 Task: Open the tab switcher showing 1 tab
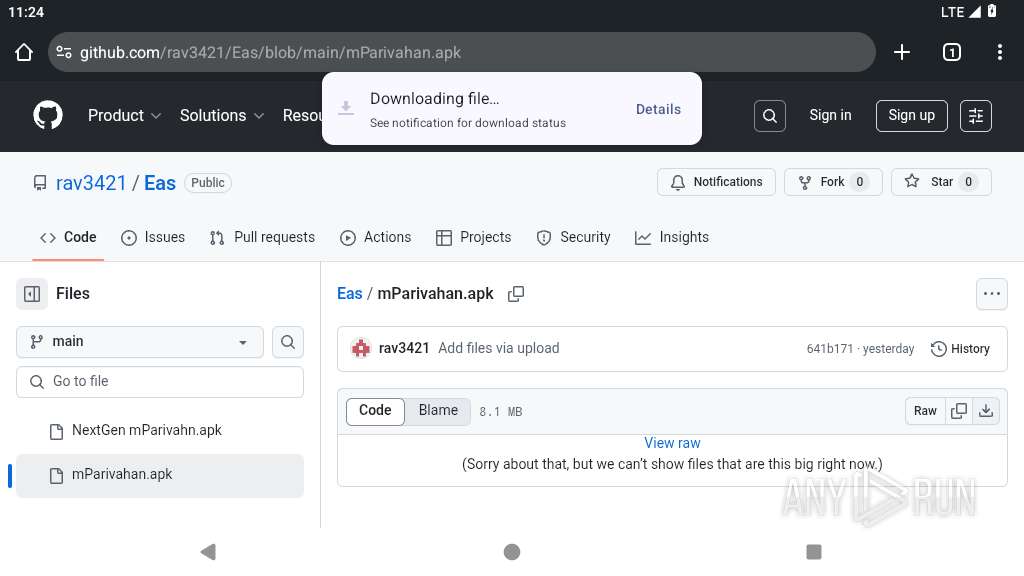point(952,52)
